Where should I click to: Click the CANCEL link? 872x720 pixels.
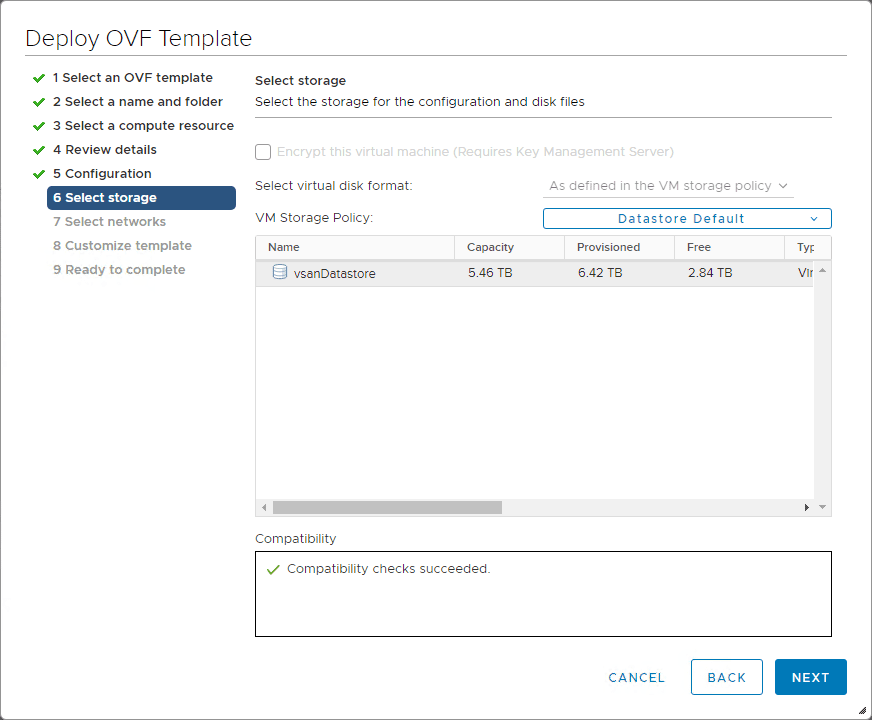(636, 677)
